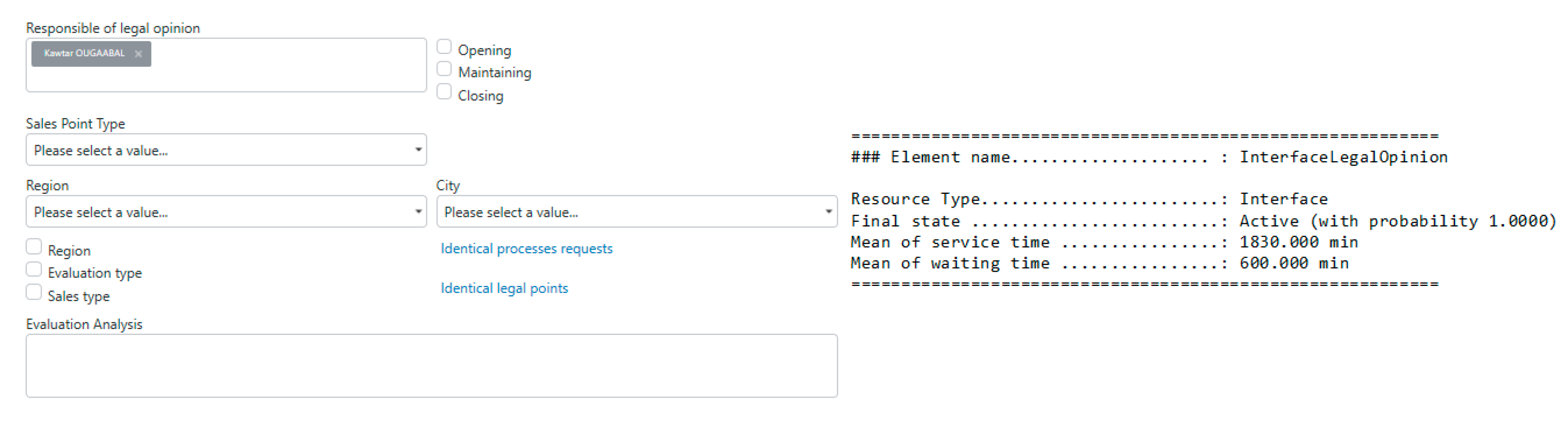This screenshot has width=1568, height=422.
Task: Click the InterfaceLegalOpinion element name text
Action: click(1343, 157)
